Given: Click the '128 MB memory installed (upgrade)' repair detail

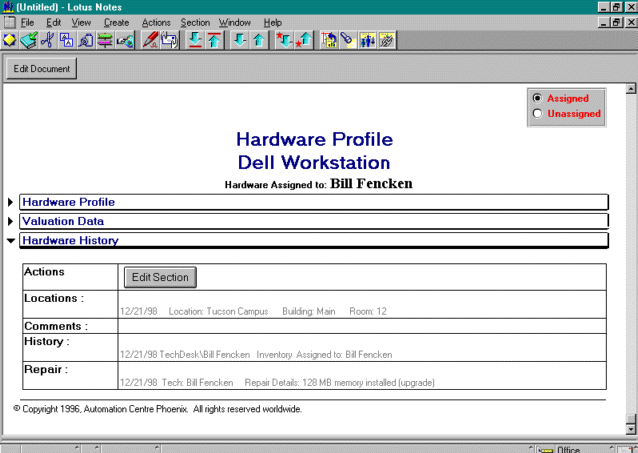Looking at the screenshot, I should [x=368, y=383].
